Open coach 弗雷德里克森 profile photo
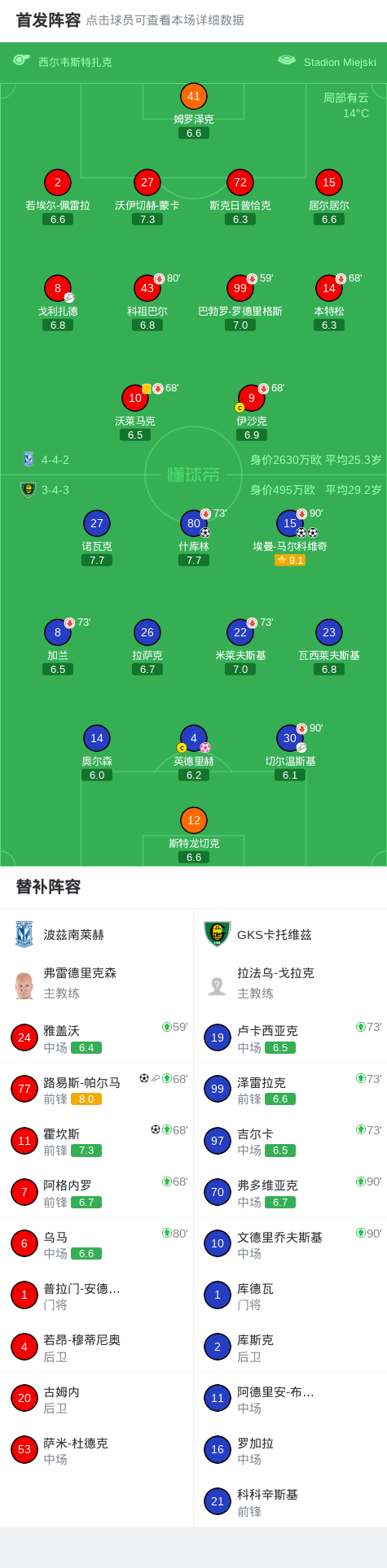 (24, 985)
